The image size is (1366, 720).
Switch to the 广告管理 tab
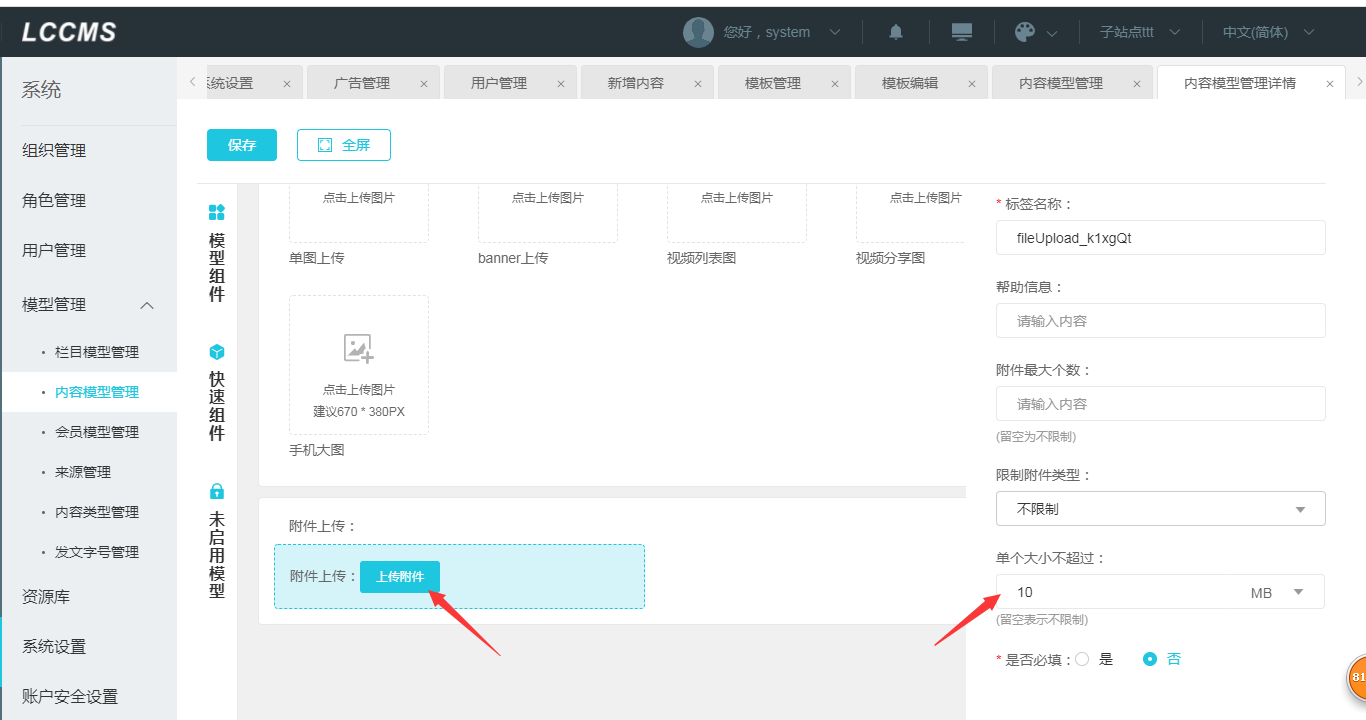(x=362, y=83)
